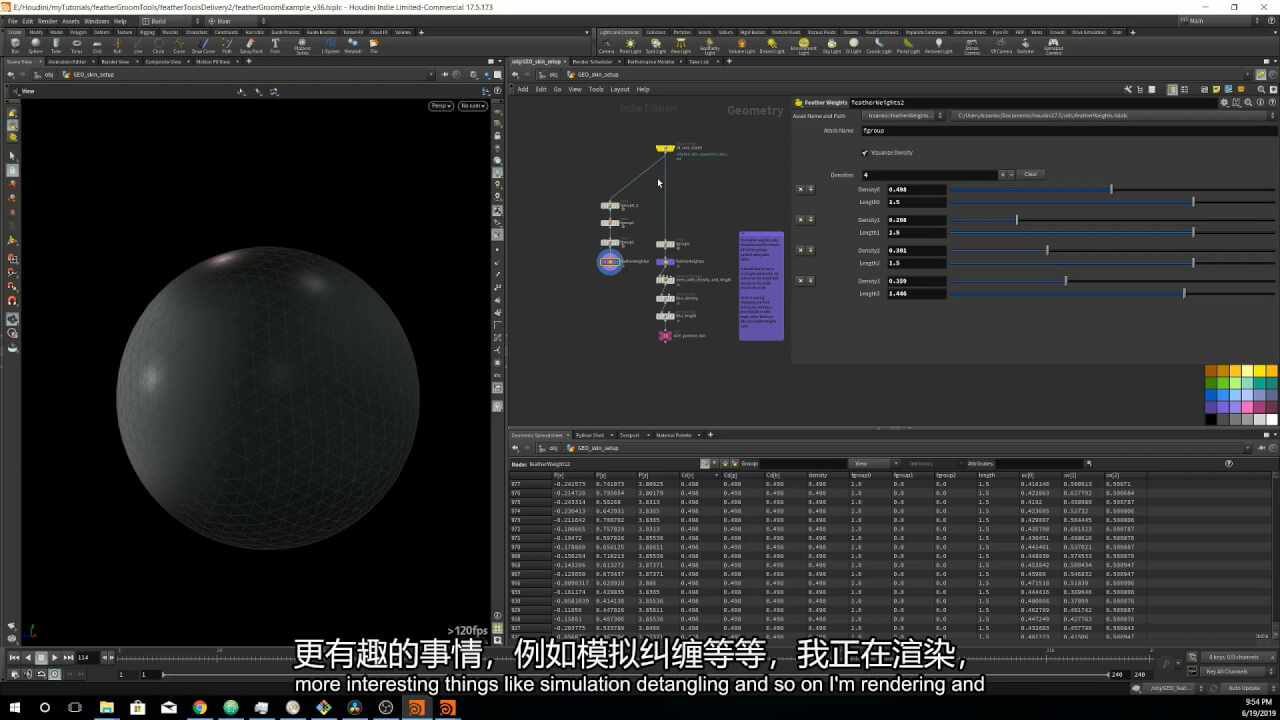Toggle Auto Update mode at bottom right

pos(1244,688)
